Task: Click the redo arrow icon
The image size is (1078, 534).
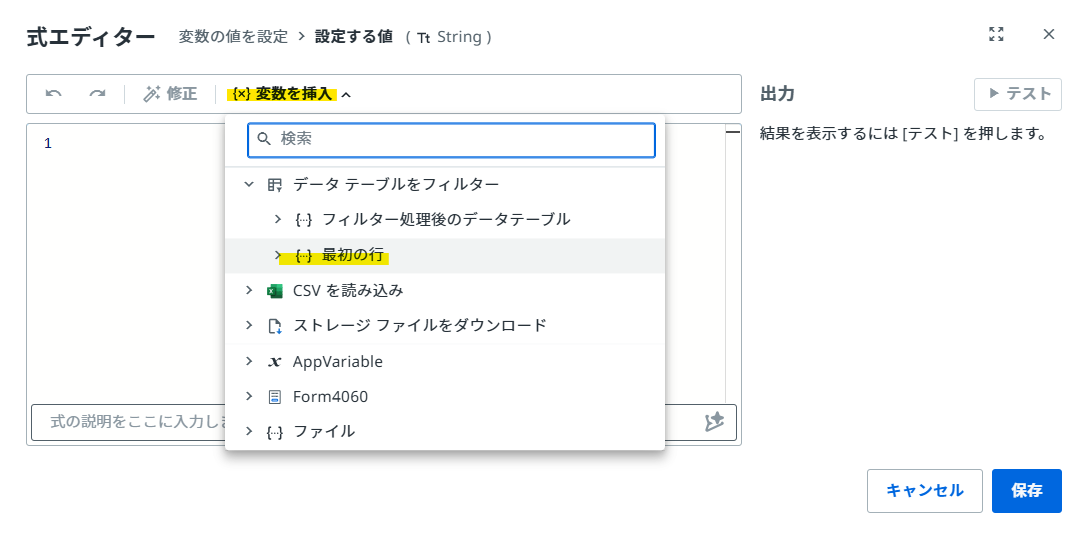Action: tap(97, 94)
